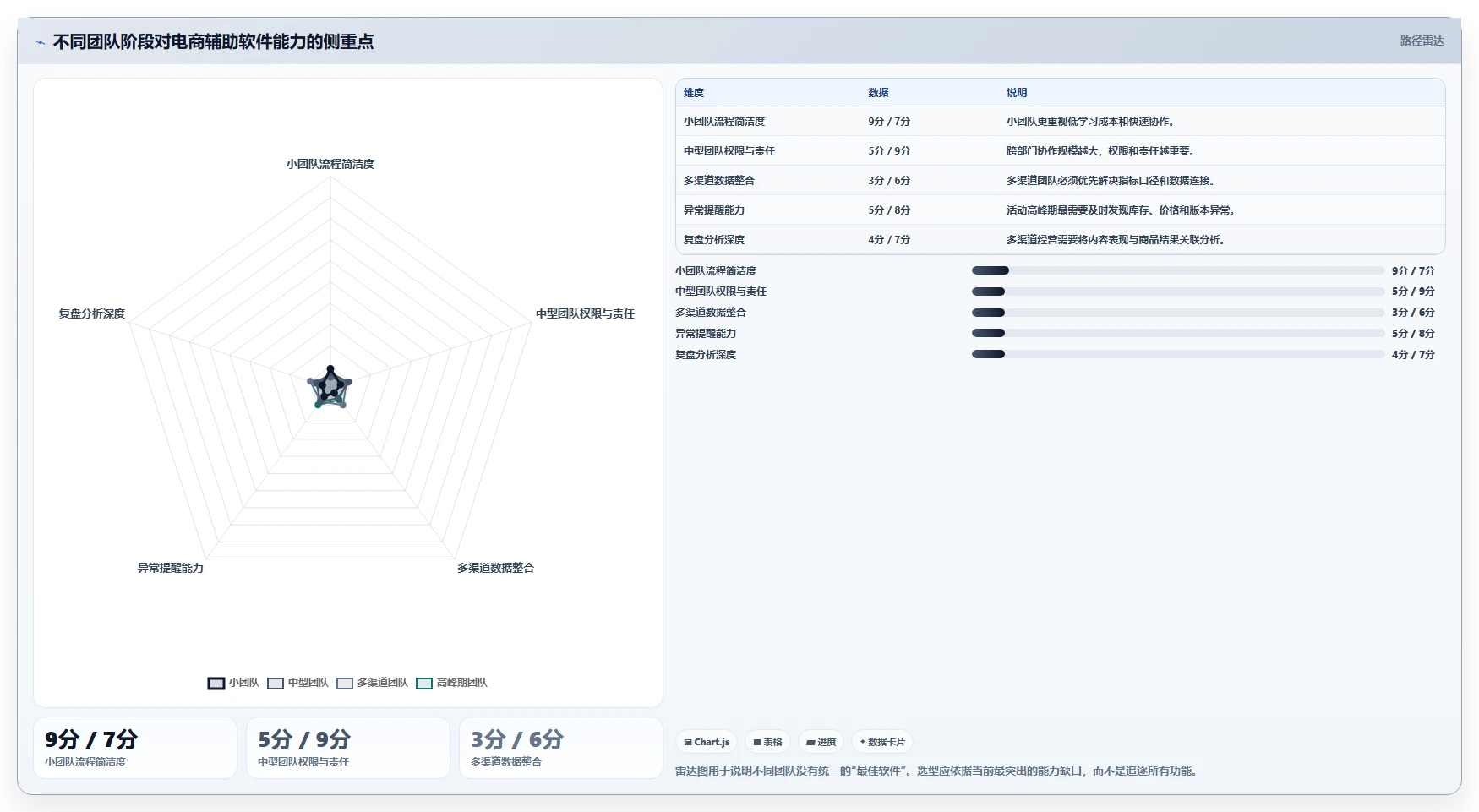Image resolution: width=1479 pixels, height=812 pixels.
Task: Click the 数据卡片 chip
Action: coord(882,742)
